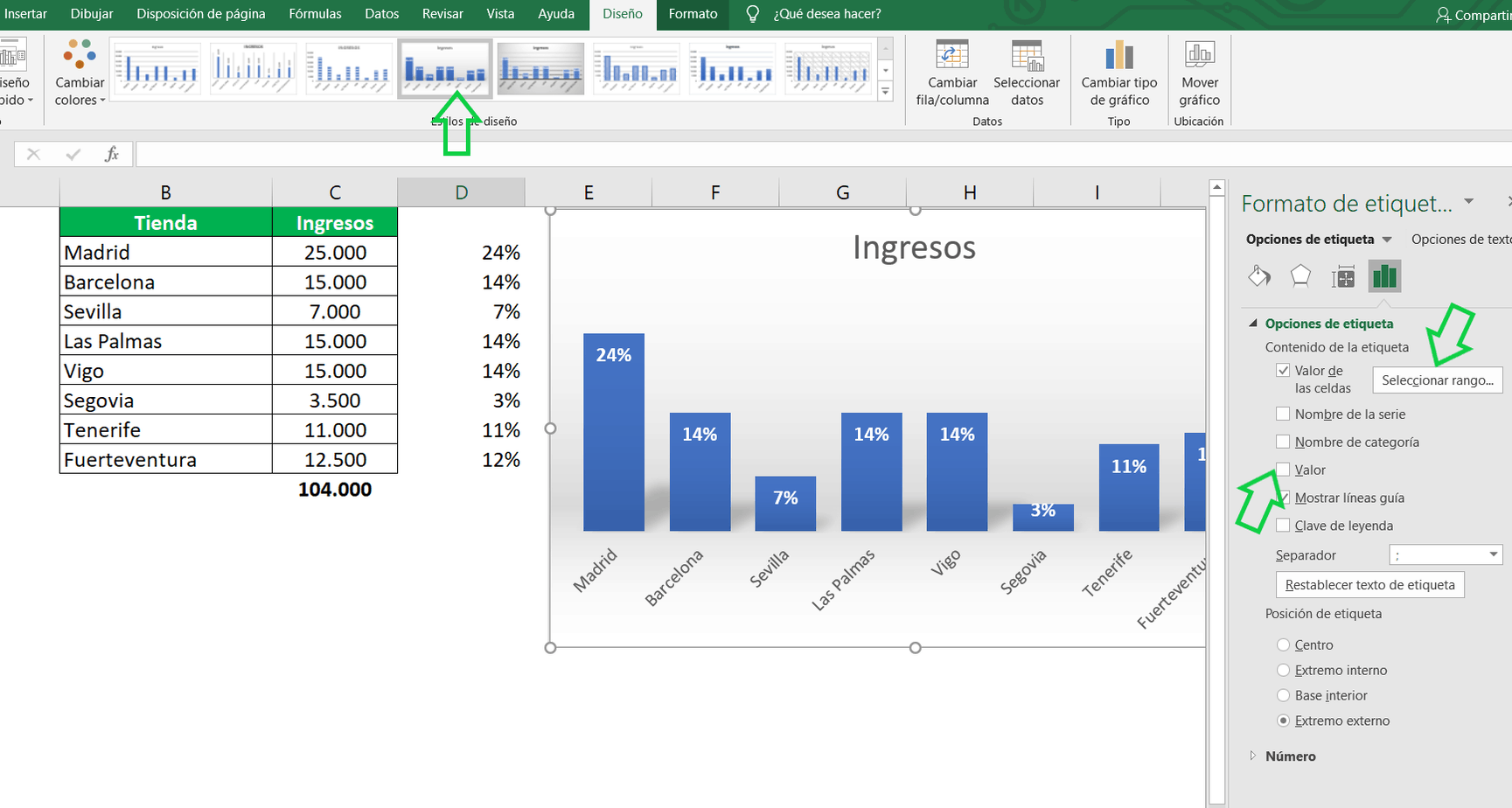Apply the dark gray background chart style
The width and height of the screenshot is (1512, 808).
(x=540, y=67)
